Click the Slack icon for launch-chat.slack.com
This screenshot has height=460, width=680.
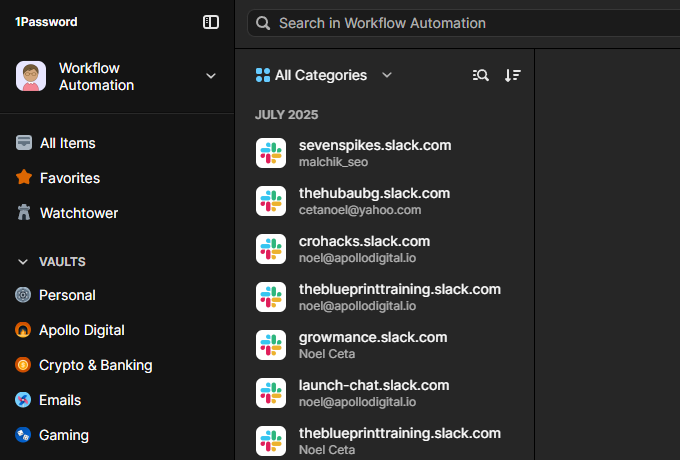271,393
